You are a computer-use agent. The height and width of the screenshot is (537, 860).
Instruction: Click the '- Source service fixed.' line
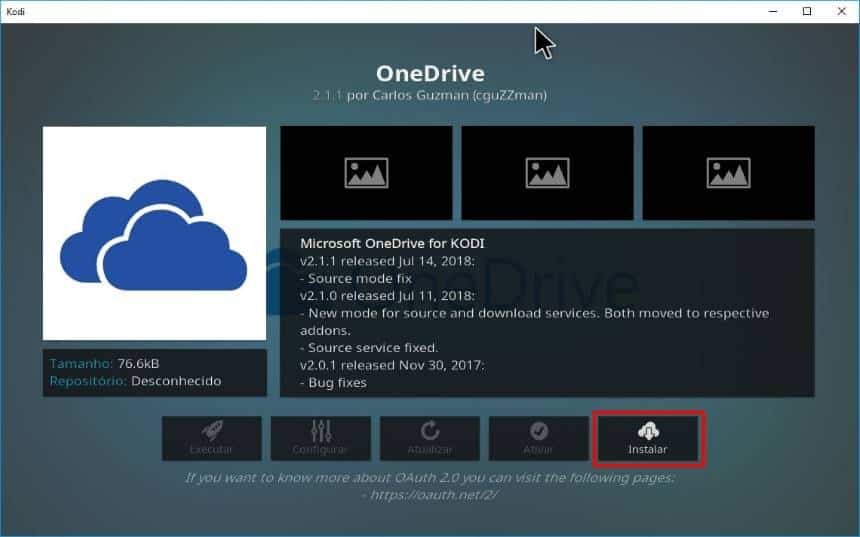369,348
